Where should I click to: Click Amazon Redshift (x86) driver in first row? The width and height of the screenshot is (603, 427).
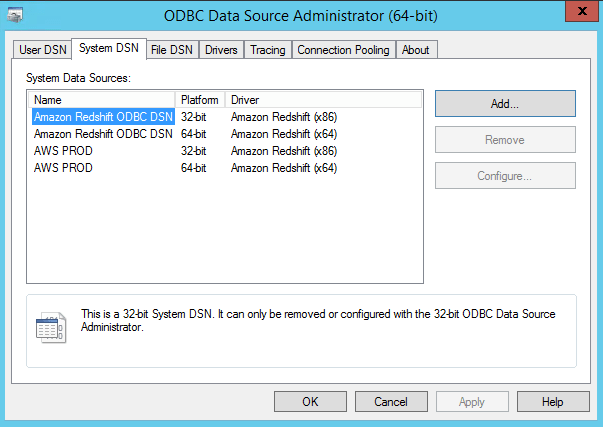click(x=284, y=117)
